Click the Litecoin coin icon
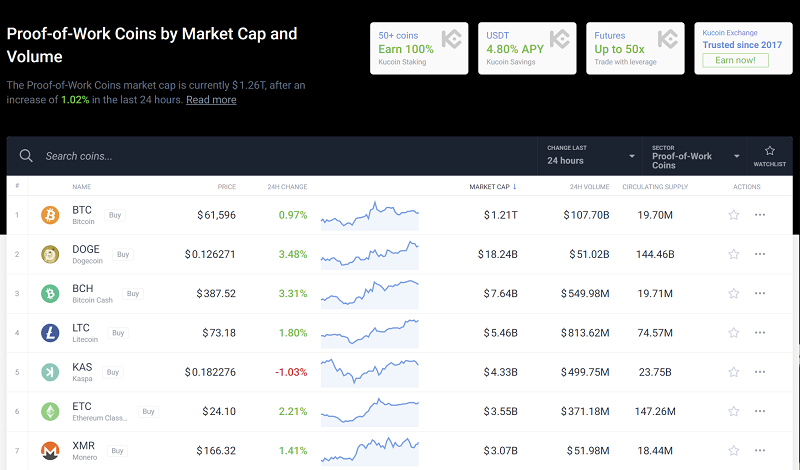Screen dimensions: 800x470 coord(50,333)
